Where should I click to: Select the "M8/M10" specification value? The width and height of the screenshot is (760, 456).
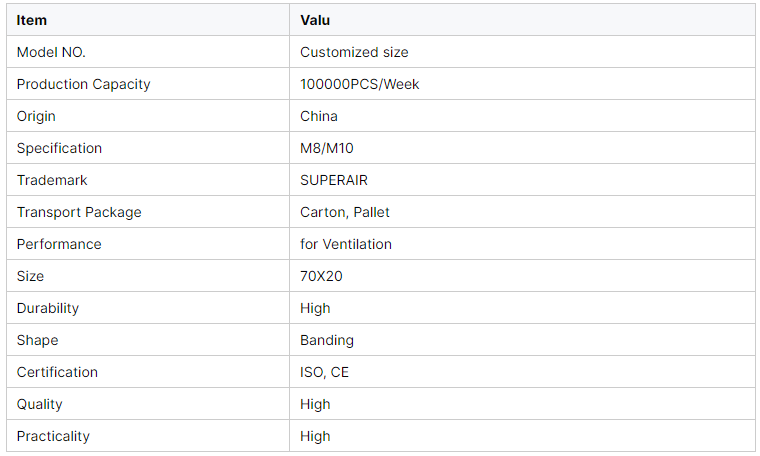327,148
